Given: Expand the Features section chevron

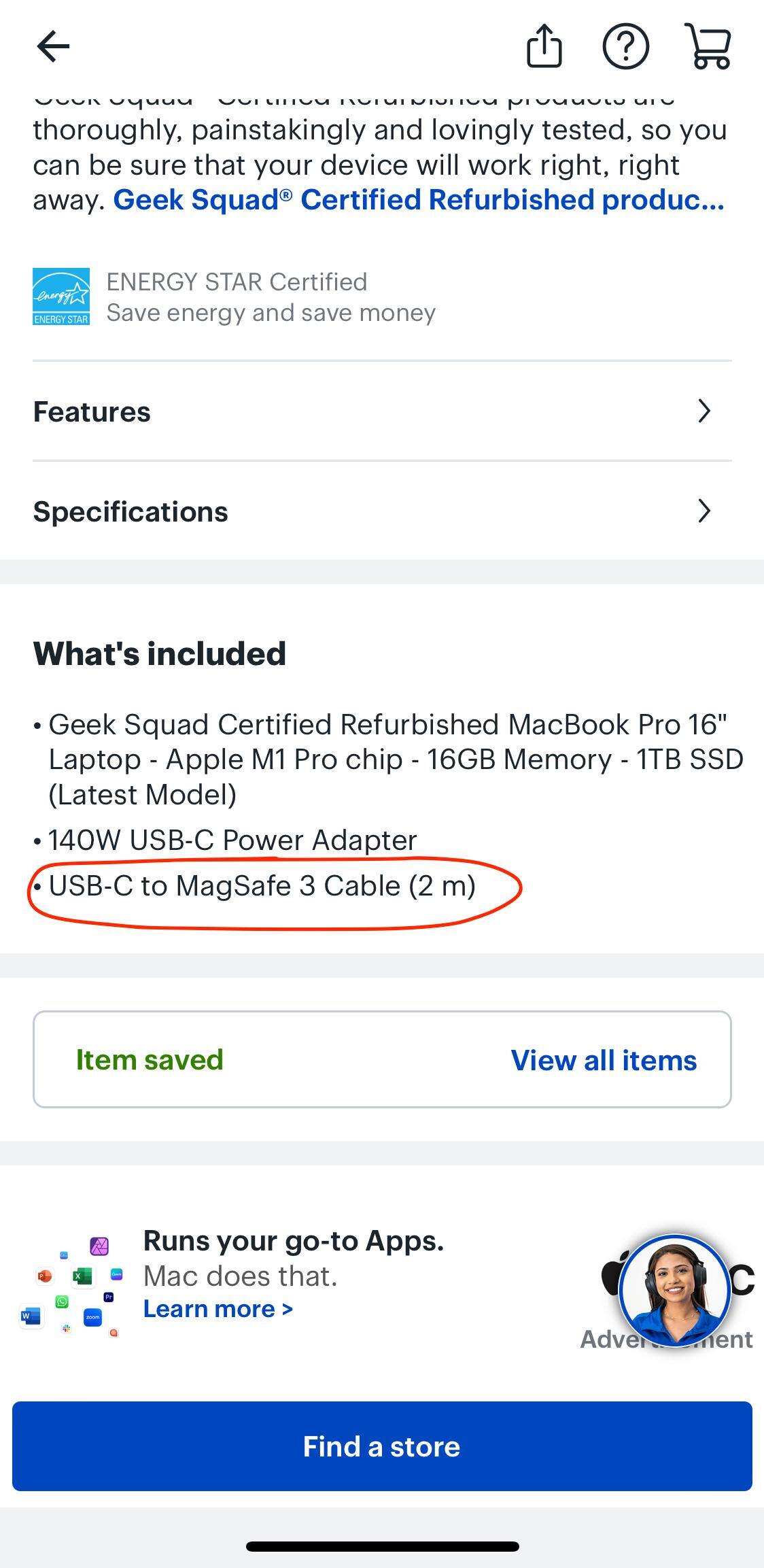Looking at the screenshot, I should (x=704, y=411).
